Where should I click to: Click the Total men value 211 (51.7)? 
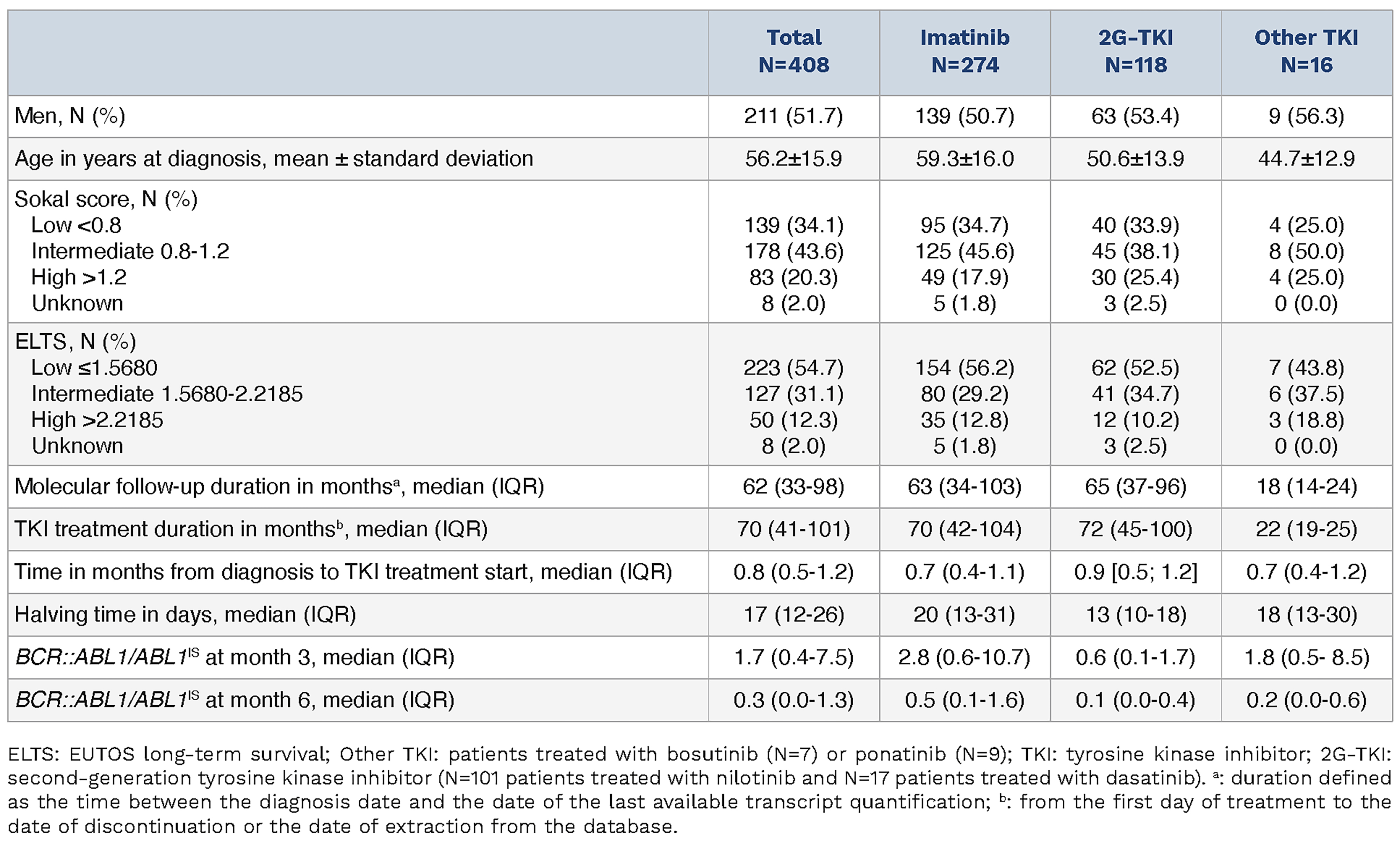click(x=794, y=116)
